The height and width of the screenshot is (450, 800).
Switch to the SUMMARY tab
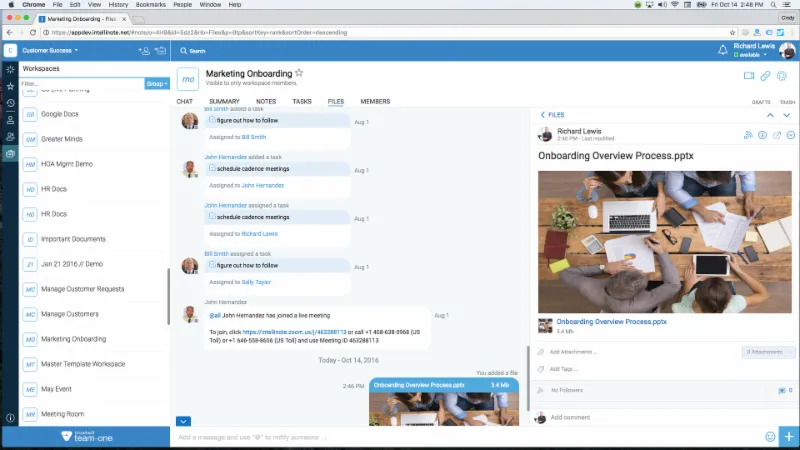224,102
